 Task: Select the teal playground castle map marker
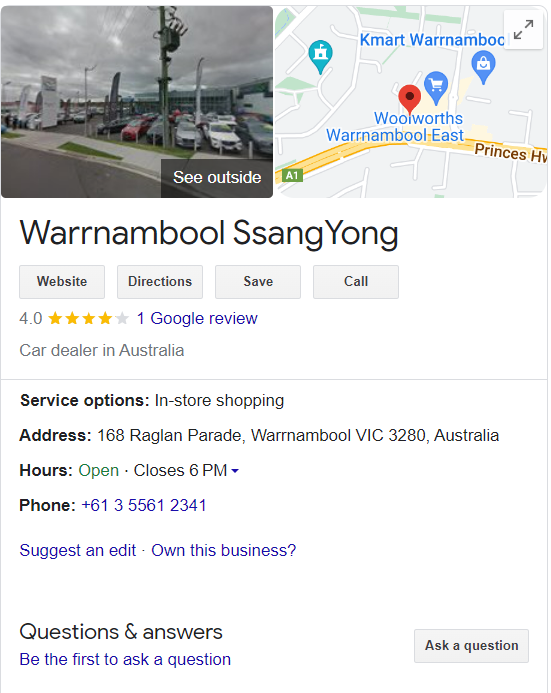tap(320, 56)
